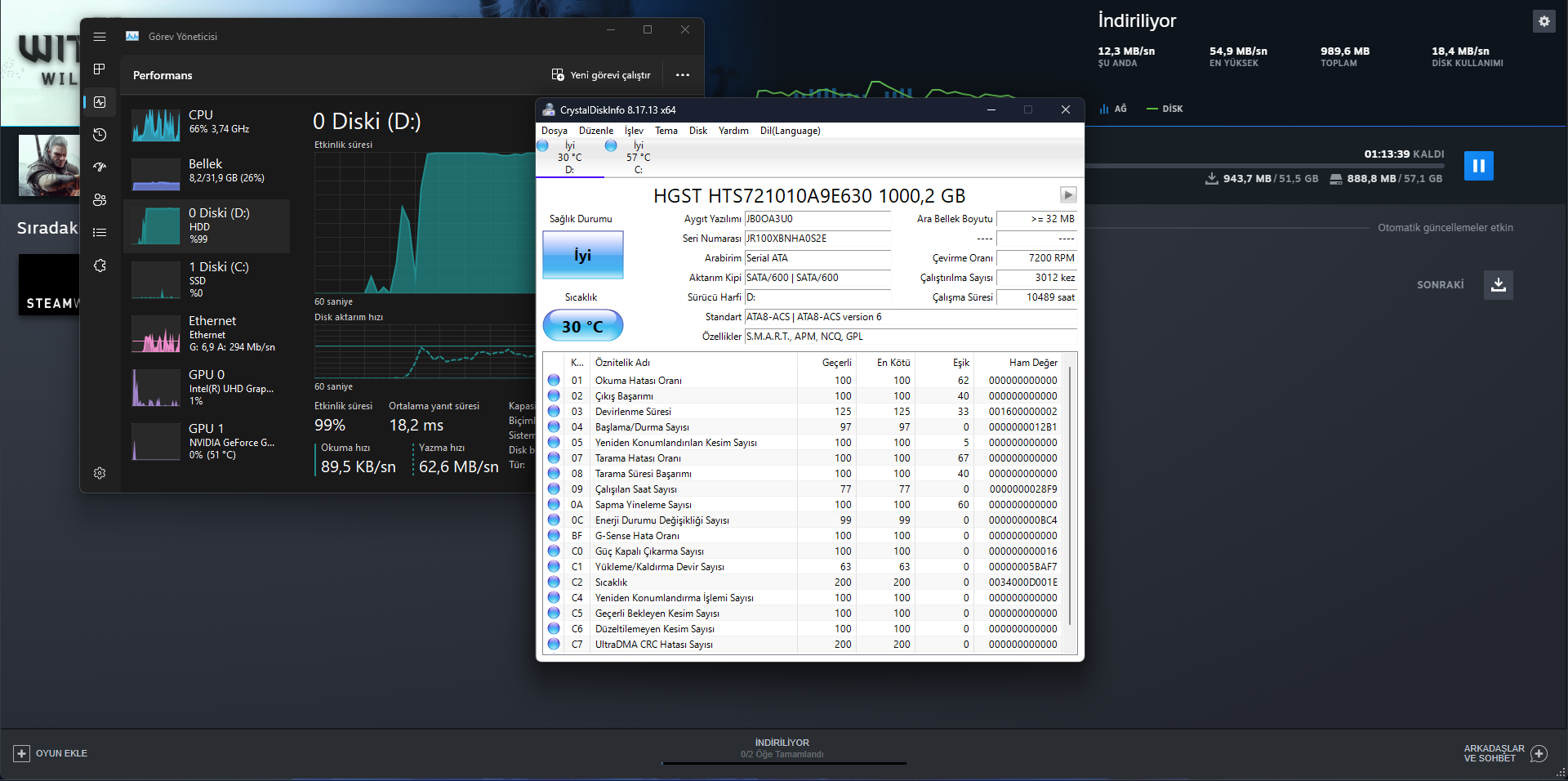The width and height of the screenshot is (1568, 781).
Task: Open Steam downloads settings gear
Action: [1543, 21]
